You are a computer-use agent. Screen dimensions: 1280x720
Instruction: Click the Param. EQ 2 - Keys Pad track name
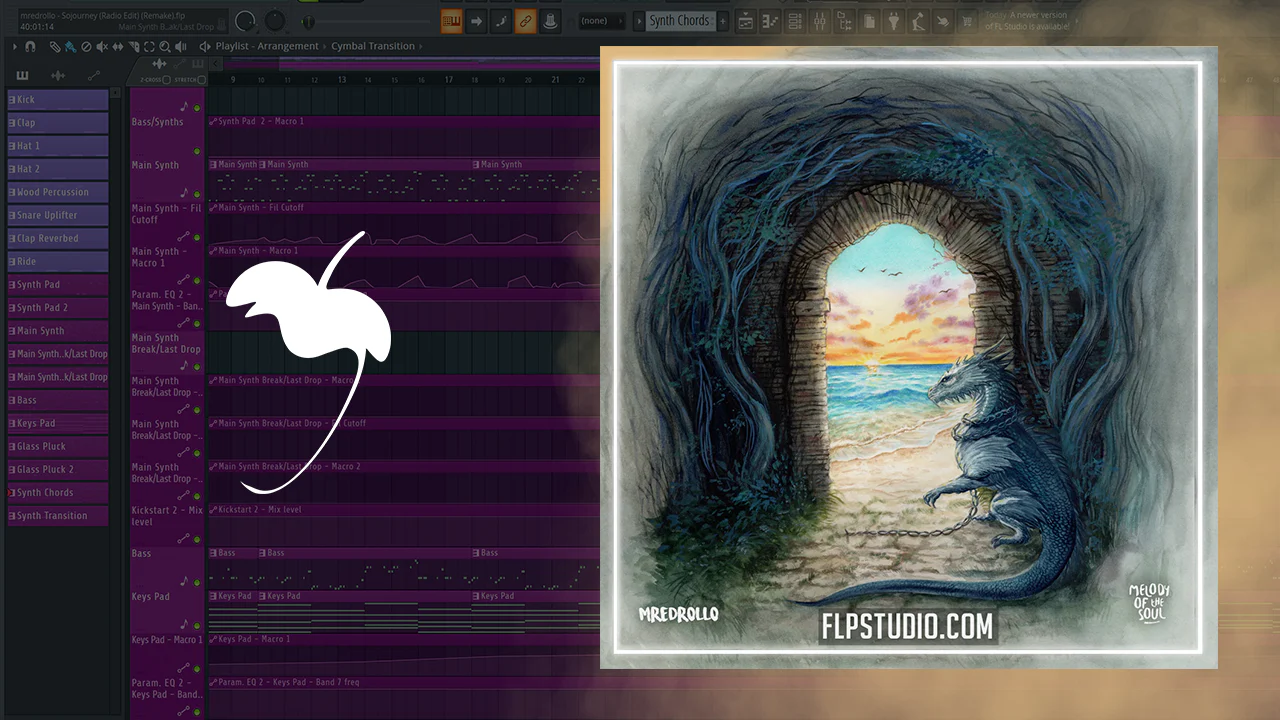(168, 688)
